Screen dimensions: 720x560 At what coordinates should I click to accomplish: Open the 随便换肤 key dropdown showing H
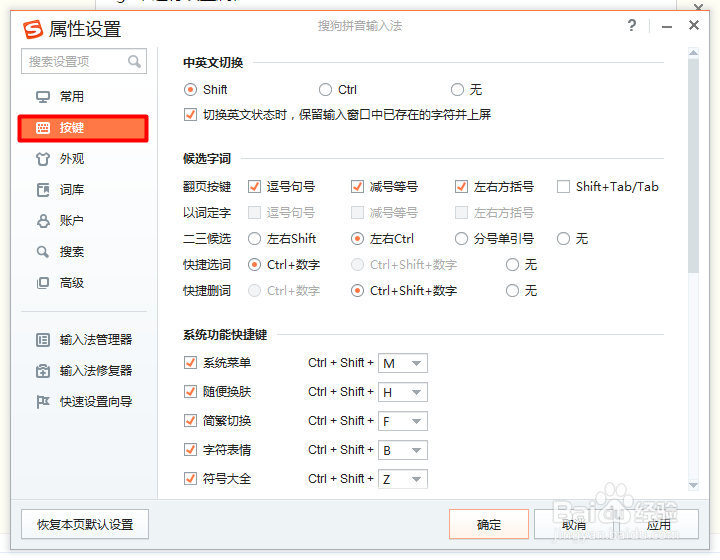403,392
